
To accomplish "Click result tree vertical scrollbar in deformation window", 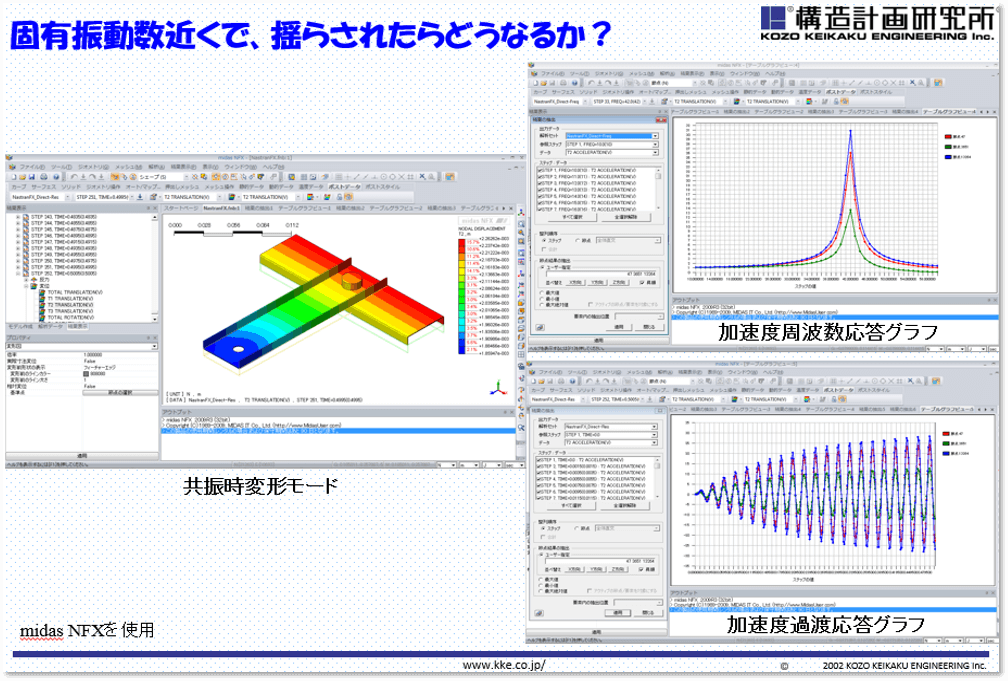I will coord(154,268).
